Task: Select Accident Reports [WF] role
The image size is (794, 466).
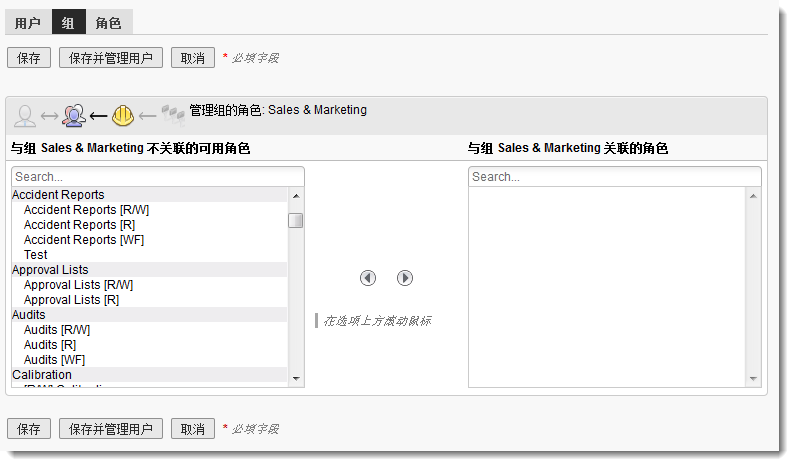Action: 149,240
